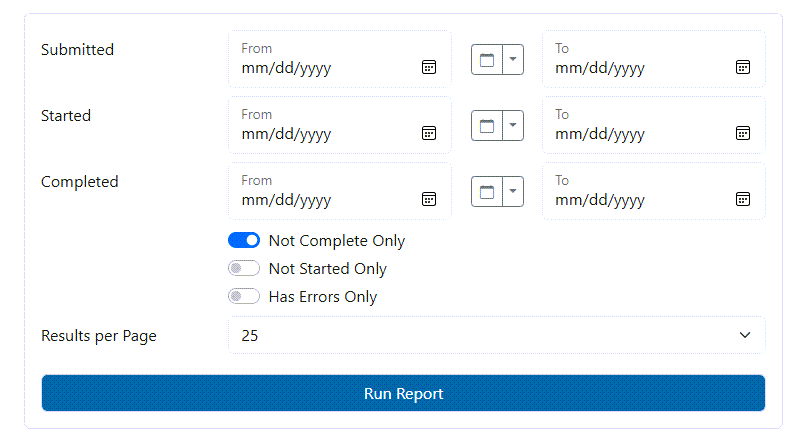This screenshot has height=434, width=797.
Task: Disable the Not Complete Only toggle
Action: pyautogui.click(x=244, y=241)
